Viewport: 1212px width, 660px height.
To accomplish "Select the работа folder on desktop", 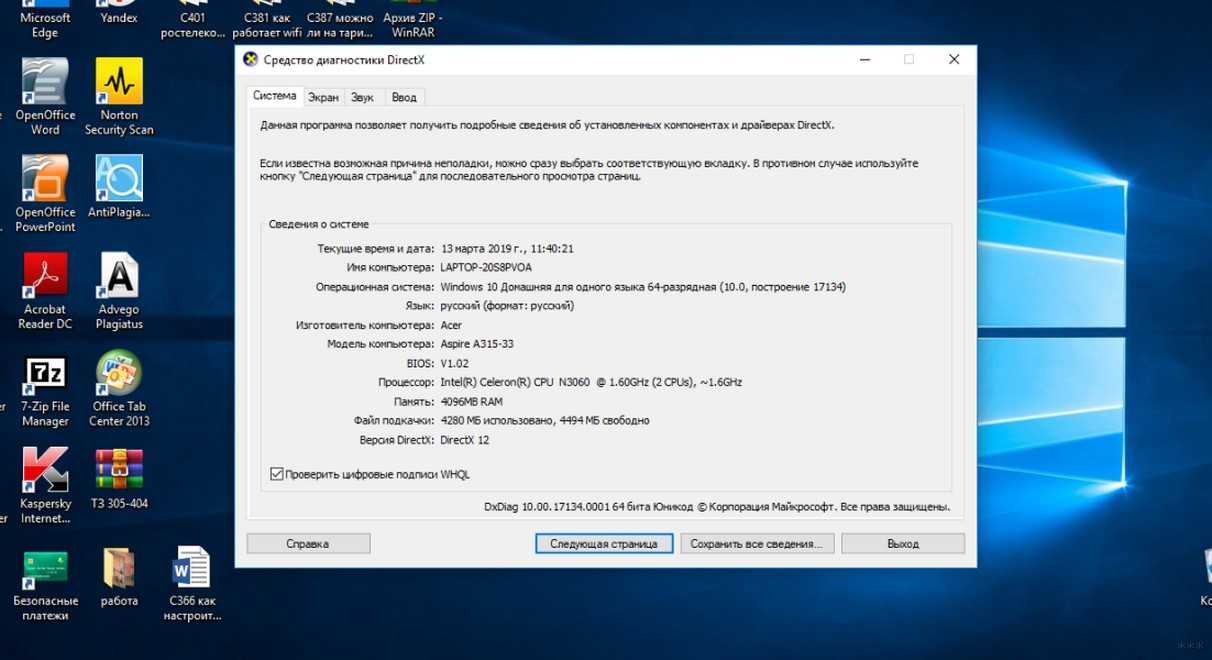I will click(119, 570).
